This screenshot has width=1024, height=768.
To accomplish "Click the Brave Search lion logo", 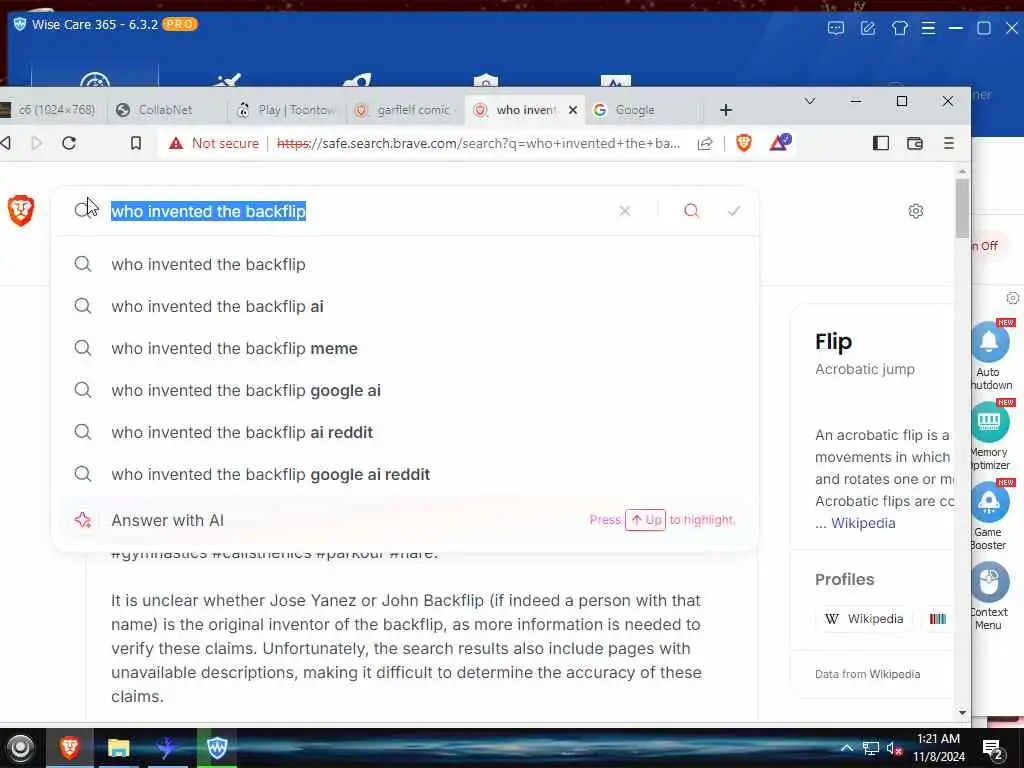I will 21,211.
